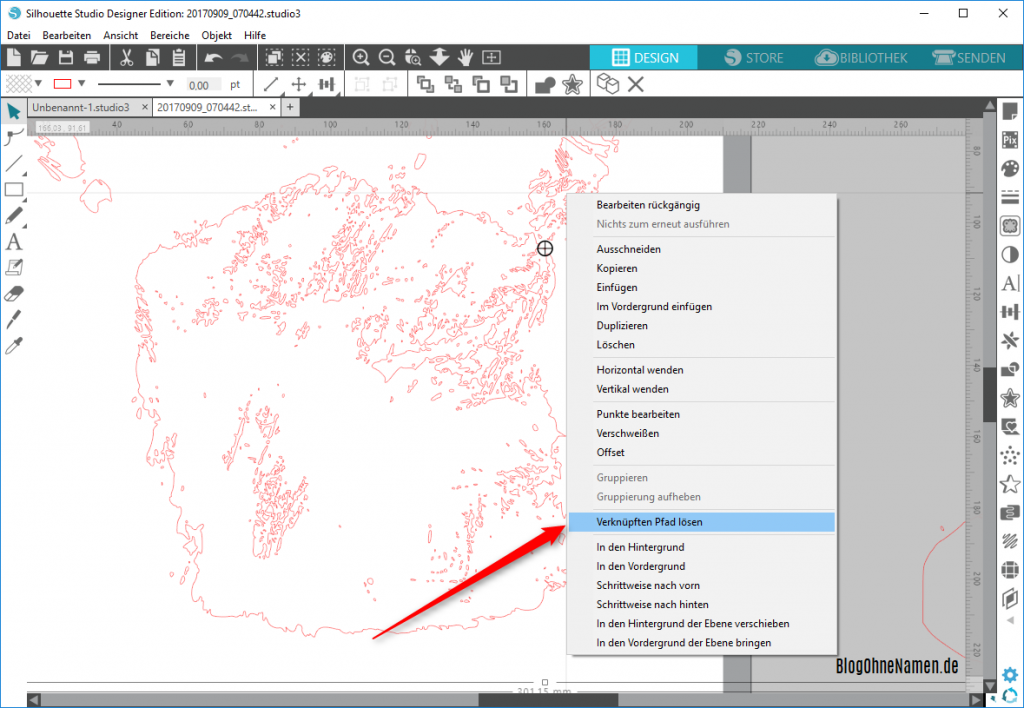1024x708 pixels.
Task: Select the Eraser tool
Action: click(14, 293)
